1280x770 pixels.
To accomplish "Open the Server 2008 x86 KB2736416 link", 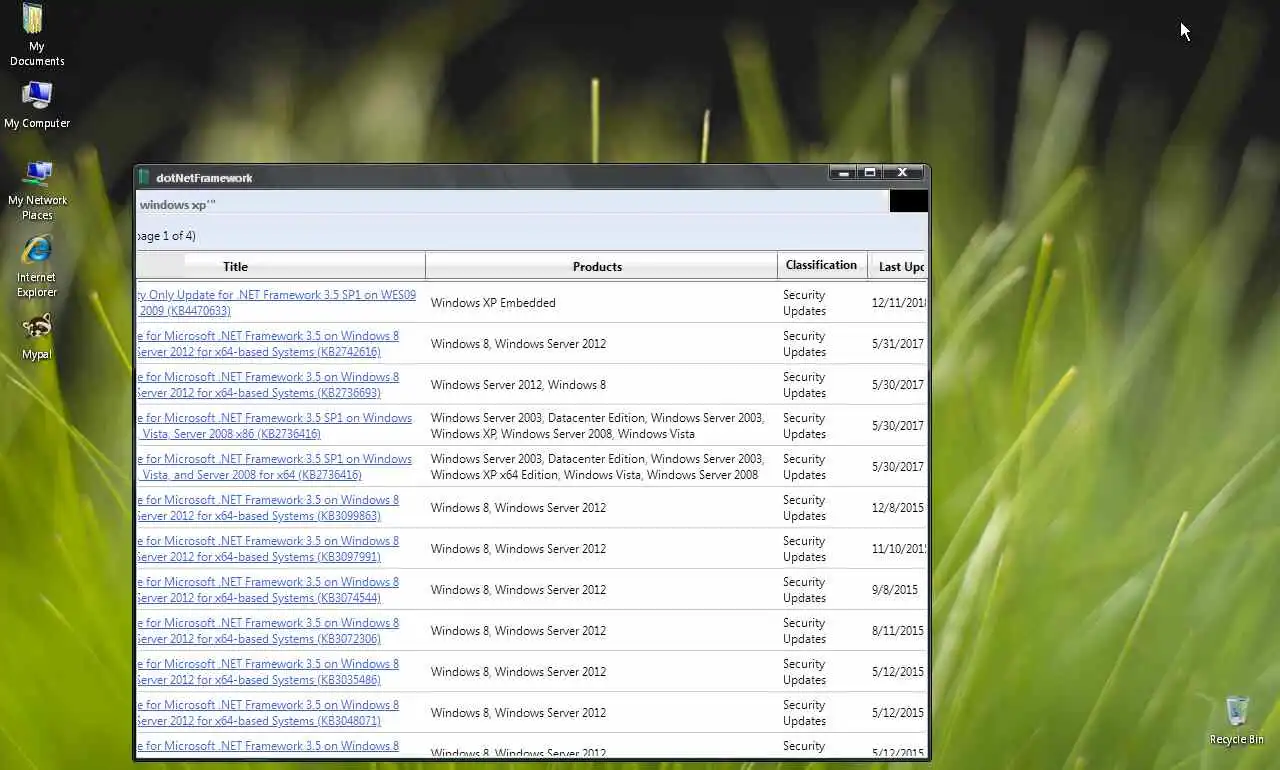I will 274,426.
